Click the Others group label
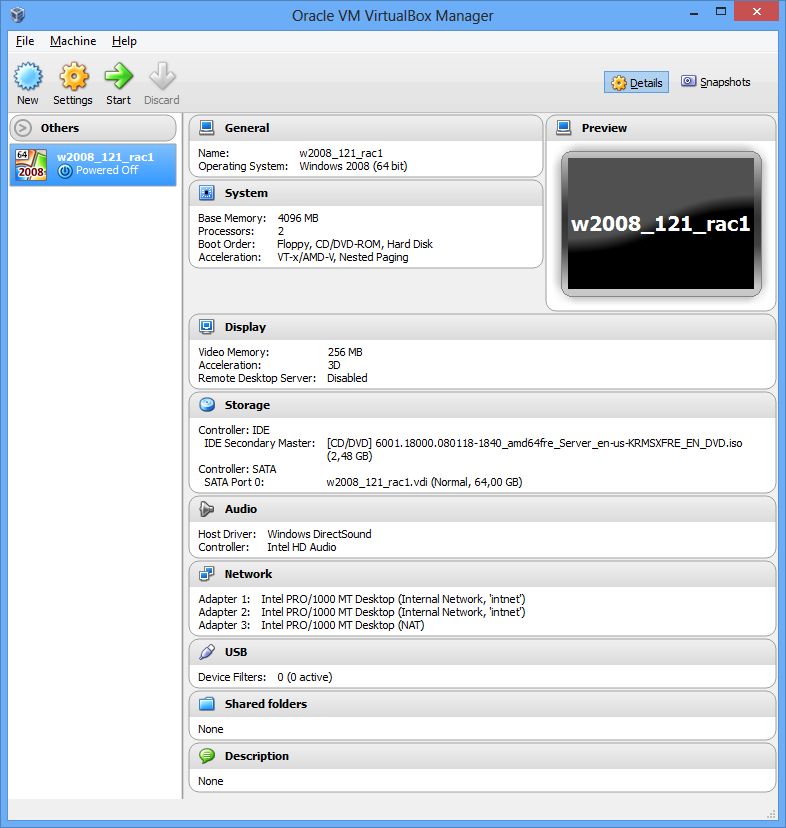 click(60, 128)
